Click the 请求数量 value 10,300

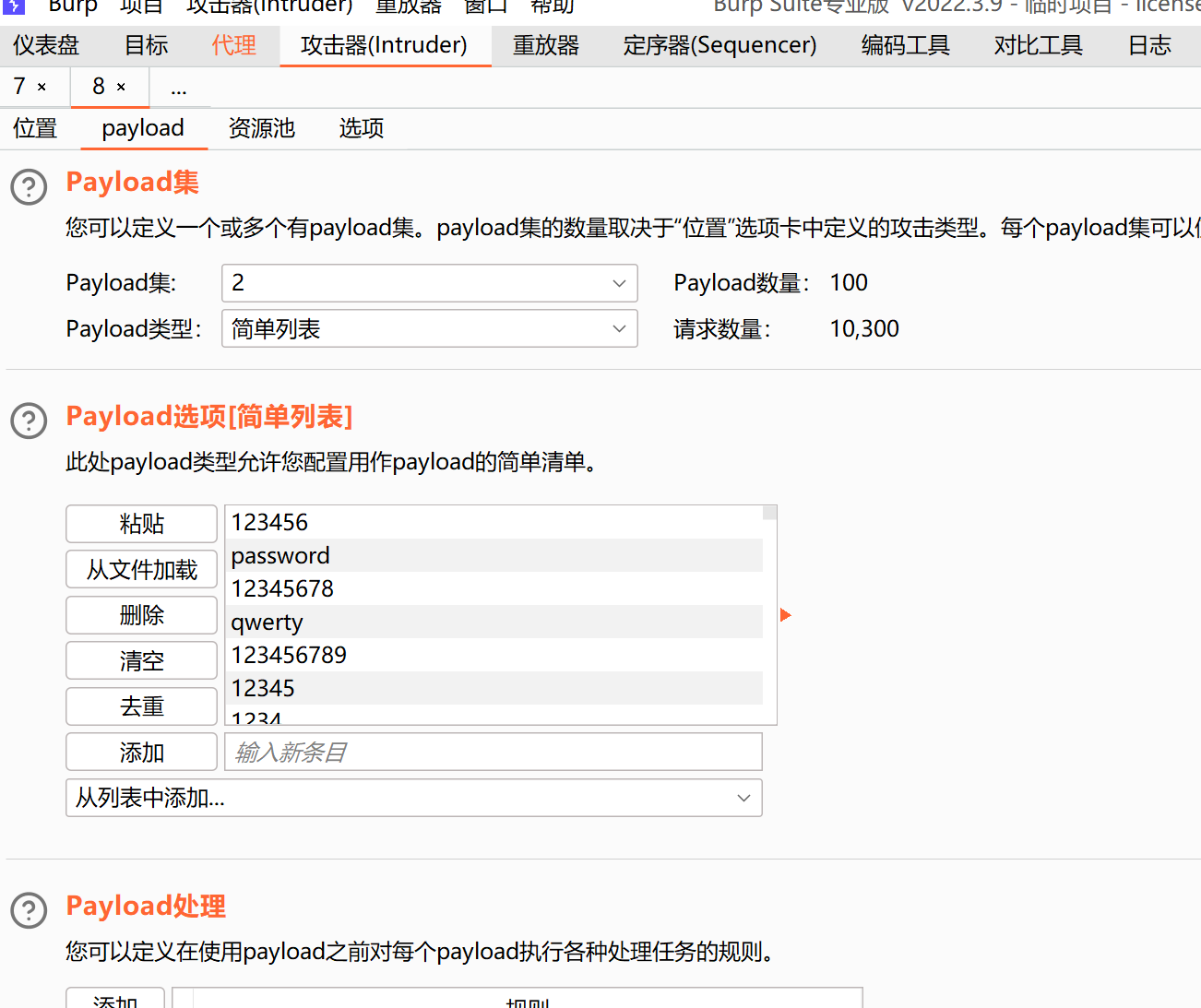pos(864,328)
